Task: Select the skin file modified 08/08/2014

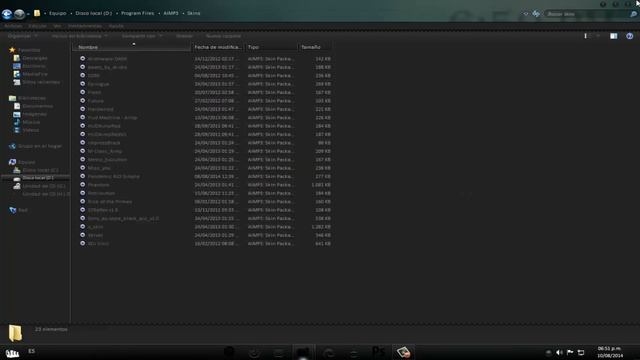Action: point(205,176)
